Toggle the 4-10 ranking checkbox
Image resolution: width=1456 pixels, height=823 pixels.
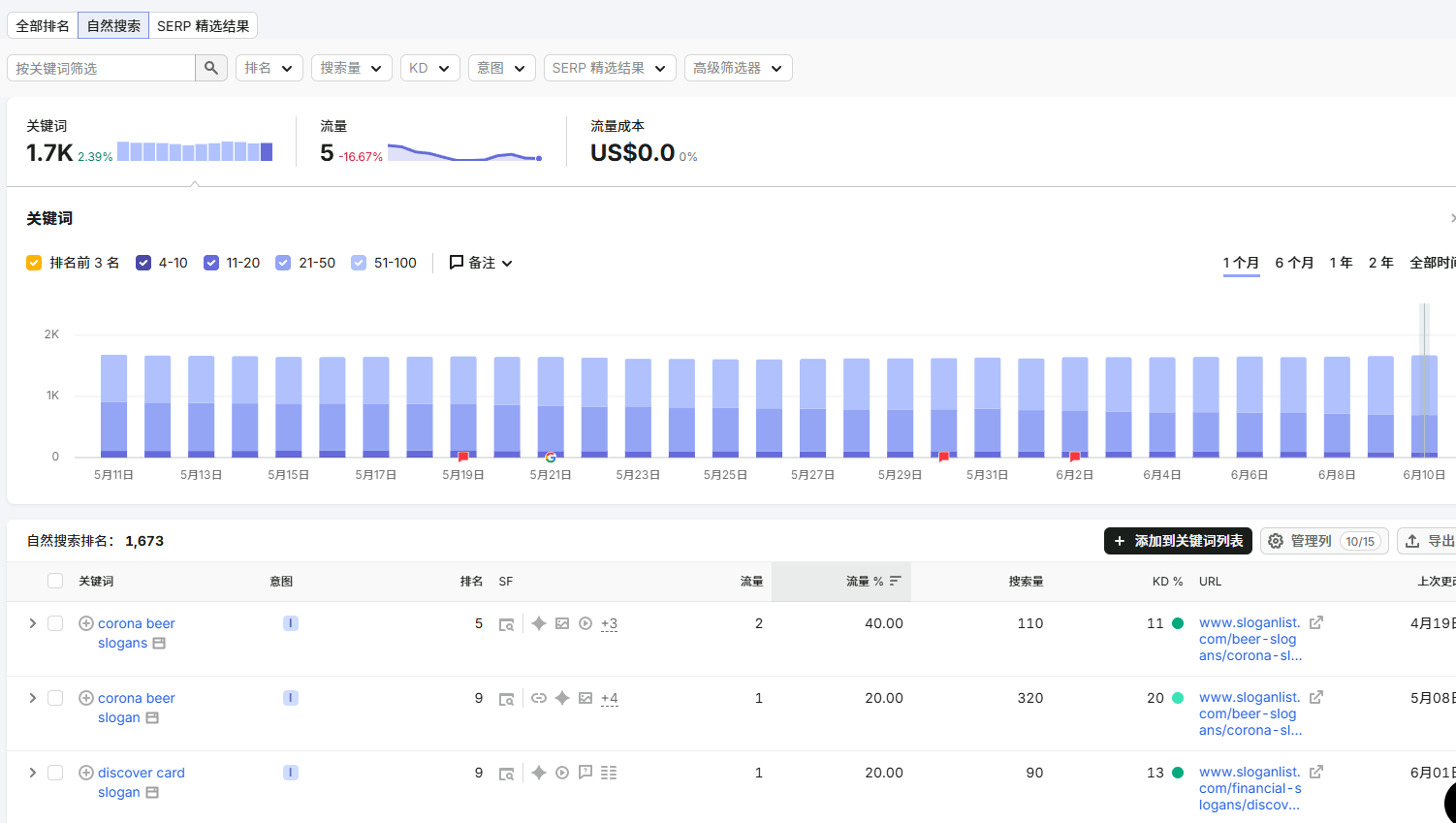click(143, 263)
